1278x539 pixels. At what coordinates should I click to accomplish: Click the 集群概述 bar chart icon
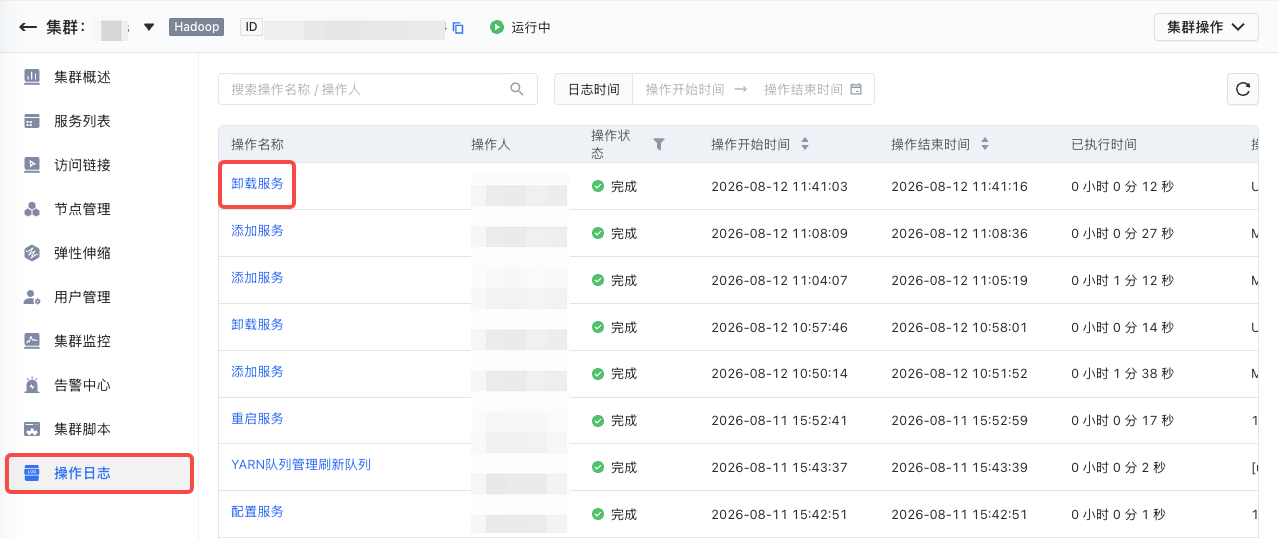(x=32, y=77)
